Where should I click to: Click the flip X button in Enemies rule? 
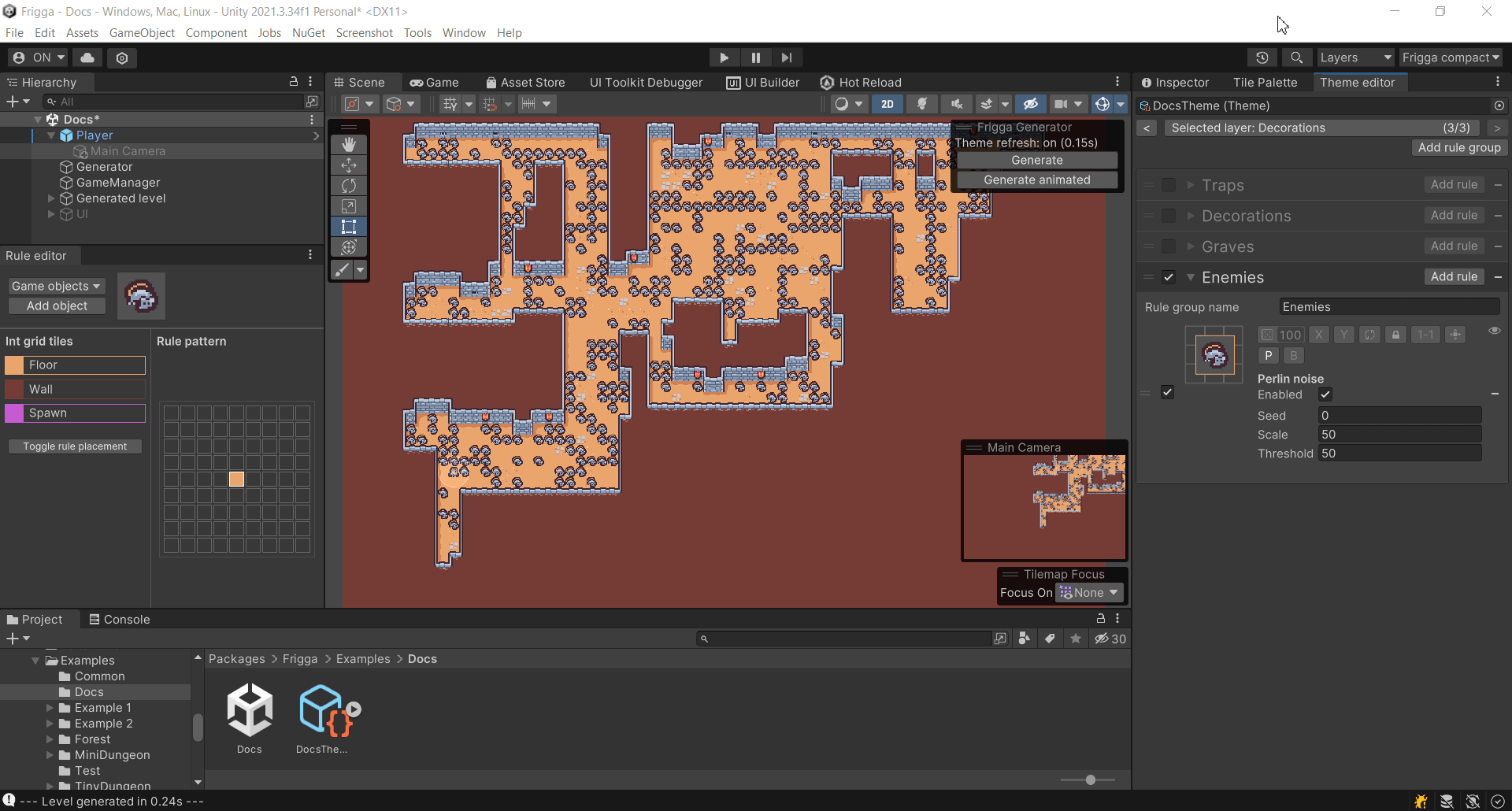[x=1319, y=335]
